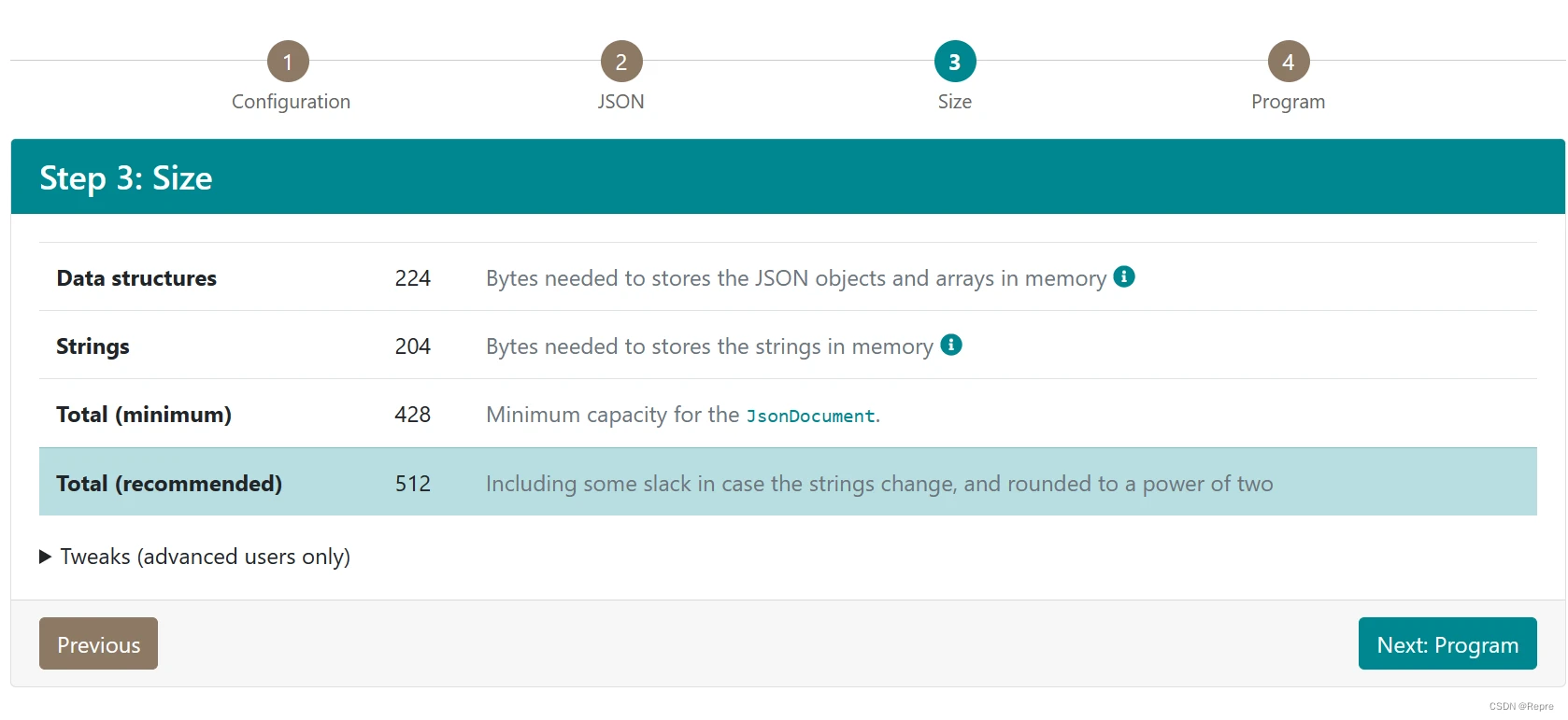Click the disclosure triangle next to Tweaks
Viewport: 1568px width, 720px height.
pos(45,557)
